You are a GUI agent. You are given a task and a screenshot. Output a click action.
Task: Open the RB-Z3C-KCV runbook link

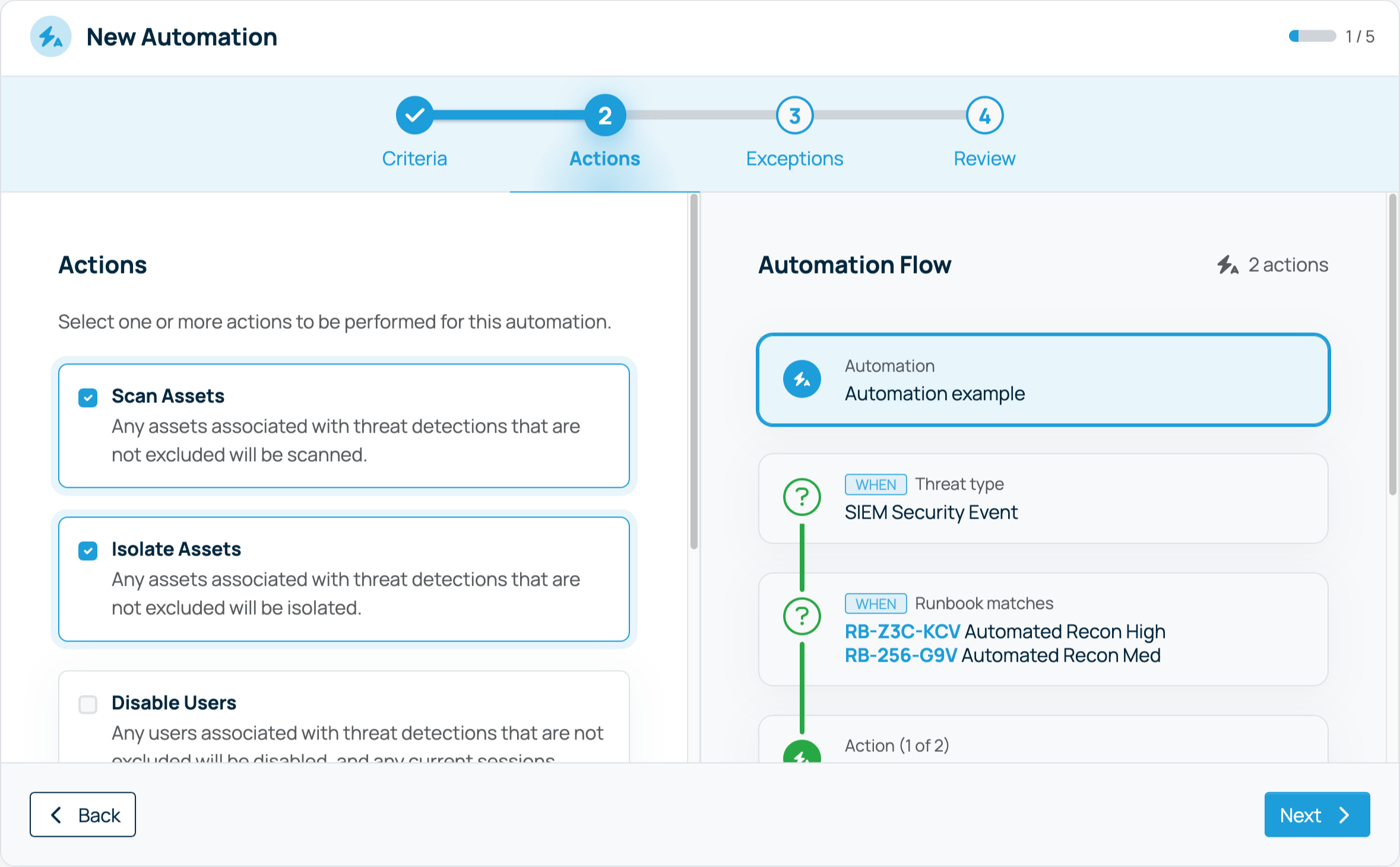click(902, 631)
